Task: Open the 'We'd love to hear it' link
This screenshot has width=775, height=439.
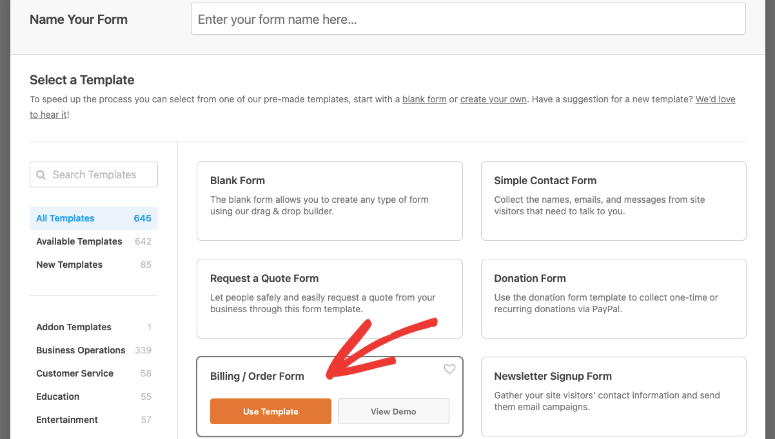Action: click(715, 99)
